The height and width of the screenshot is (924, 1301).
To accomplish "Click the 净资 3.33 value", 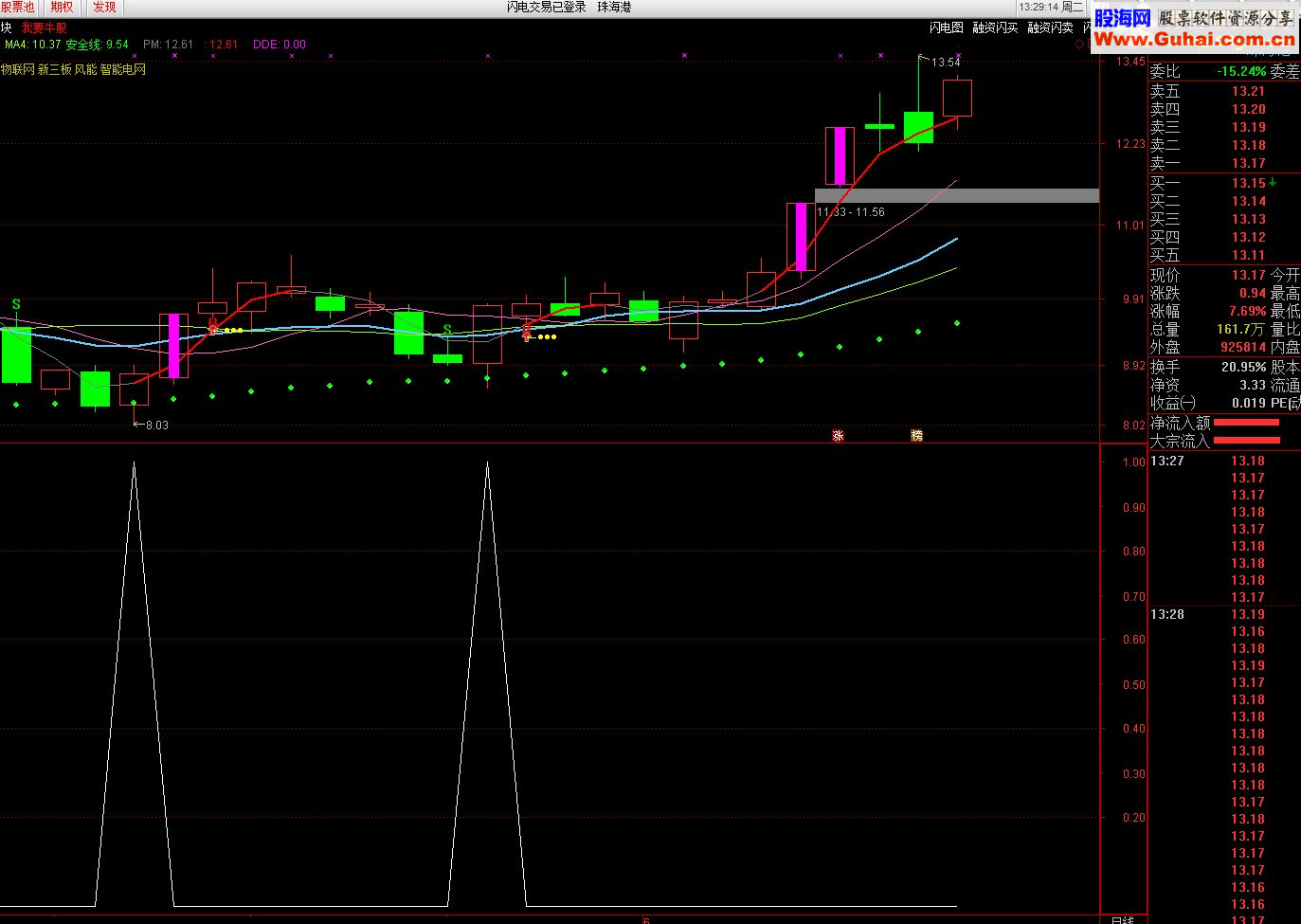I will coord(1253,385).
